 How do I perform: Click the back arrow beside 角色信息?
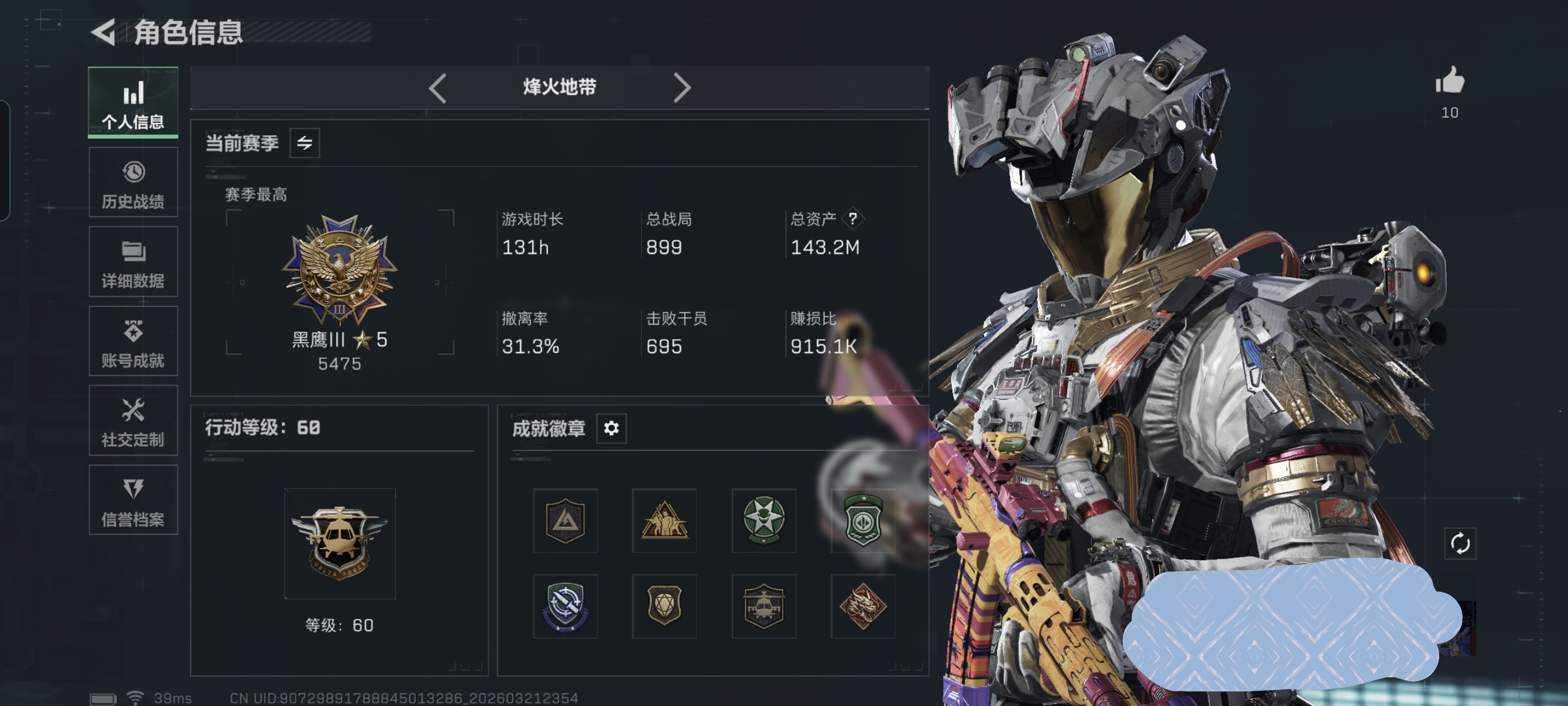(104, 32)
